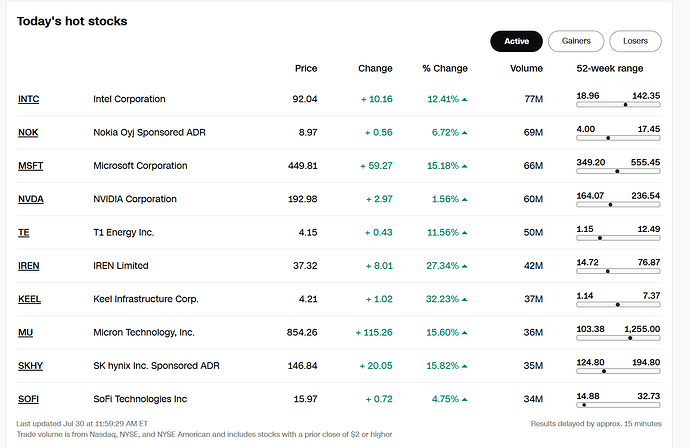Open the NVDA ticker link
Image resolution: width=690 pixels, height=448 pixels.
(31, 199)
